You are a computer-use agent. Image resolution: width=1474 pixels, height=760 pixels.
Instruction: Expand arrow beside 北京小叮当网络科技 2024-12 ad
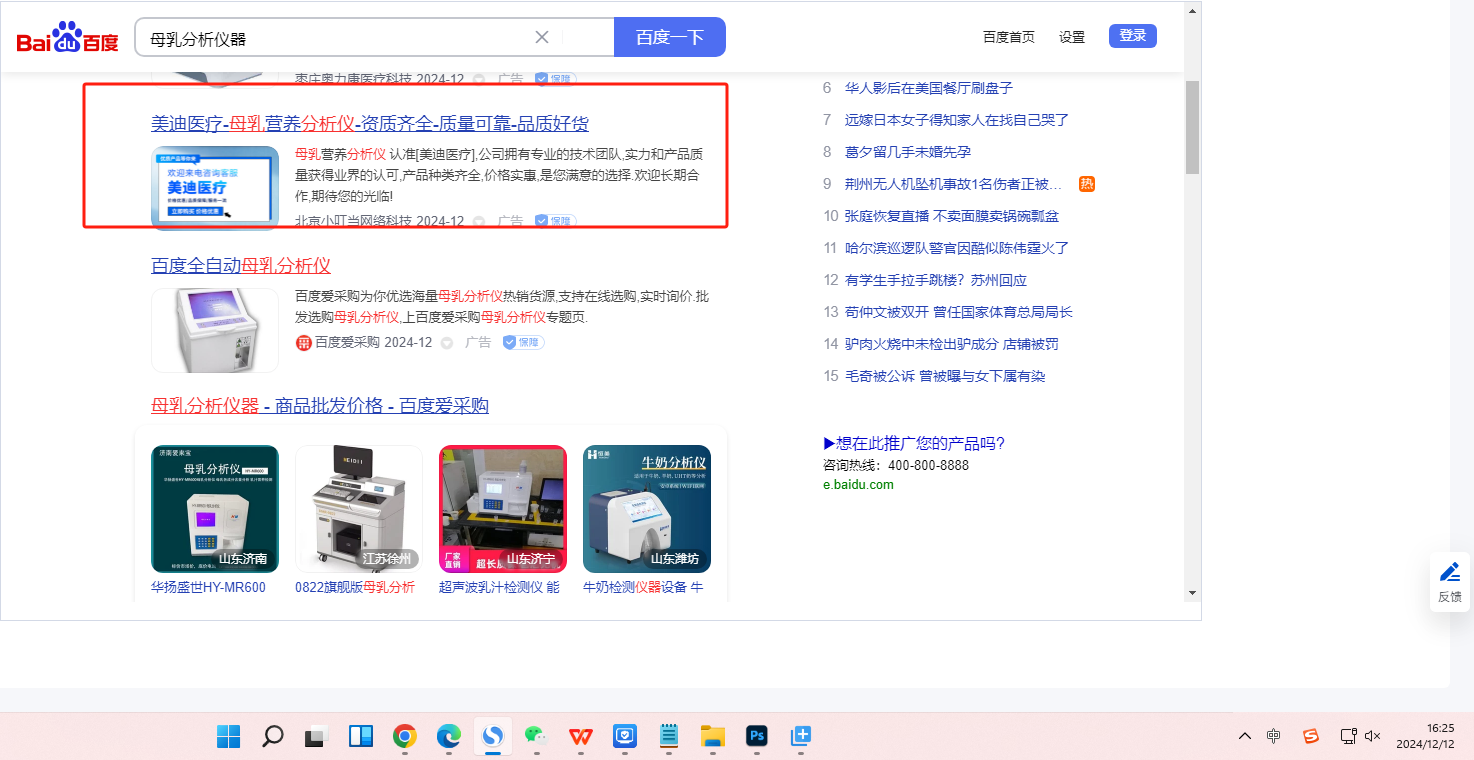[479, 221]
